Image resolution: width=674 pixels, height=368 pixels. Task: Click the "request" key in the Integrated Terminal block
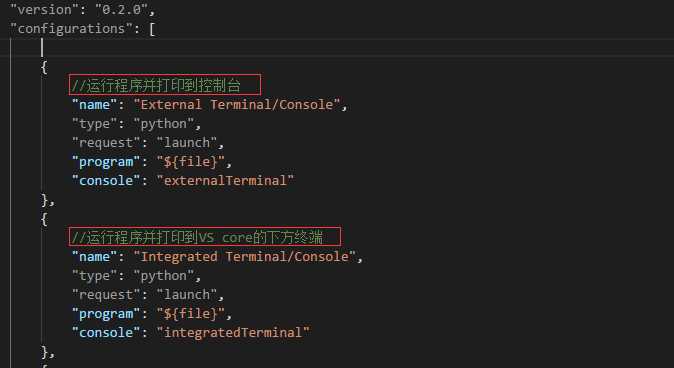click(x=106, y=294)
